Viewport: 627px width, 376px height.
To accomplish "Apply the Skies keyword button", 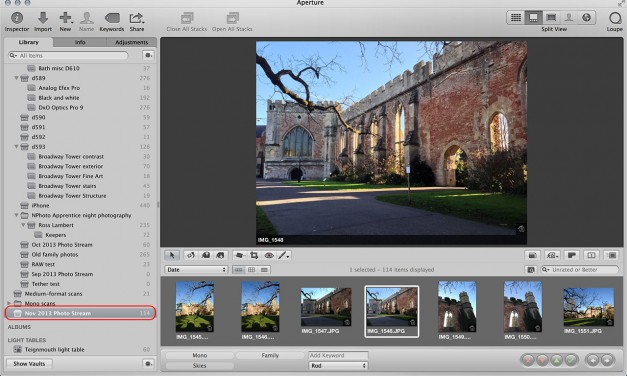I will (x=200, y=366).
